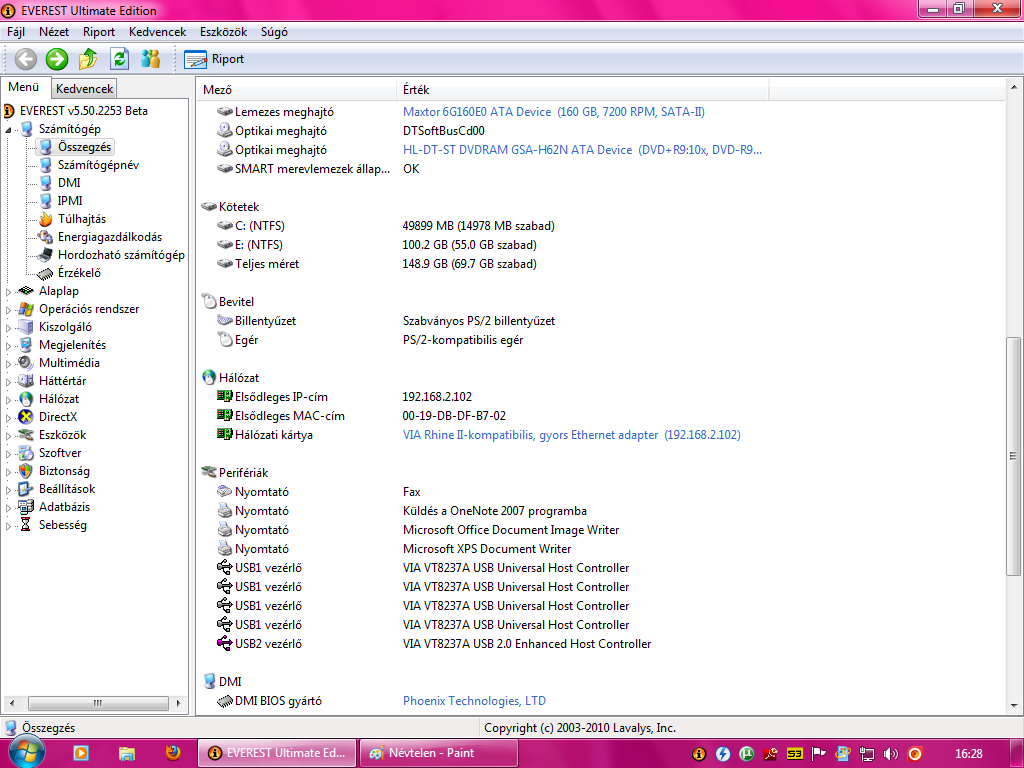Select the Számítógépnév tree item
The width and height of the screenshot is (1024, 768).
(x=98, y=165)
